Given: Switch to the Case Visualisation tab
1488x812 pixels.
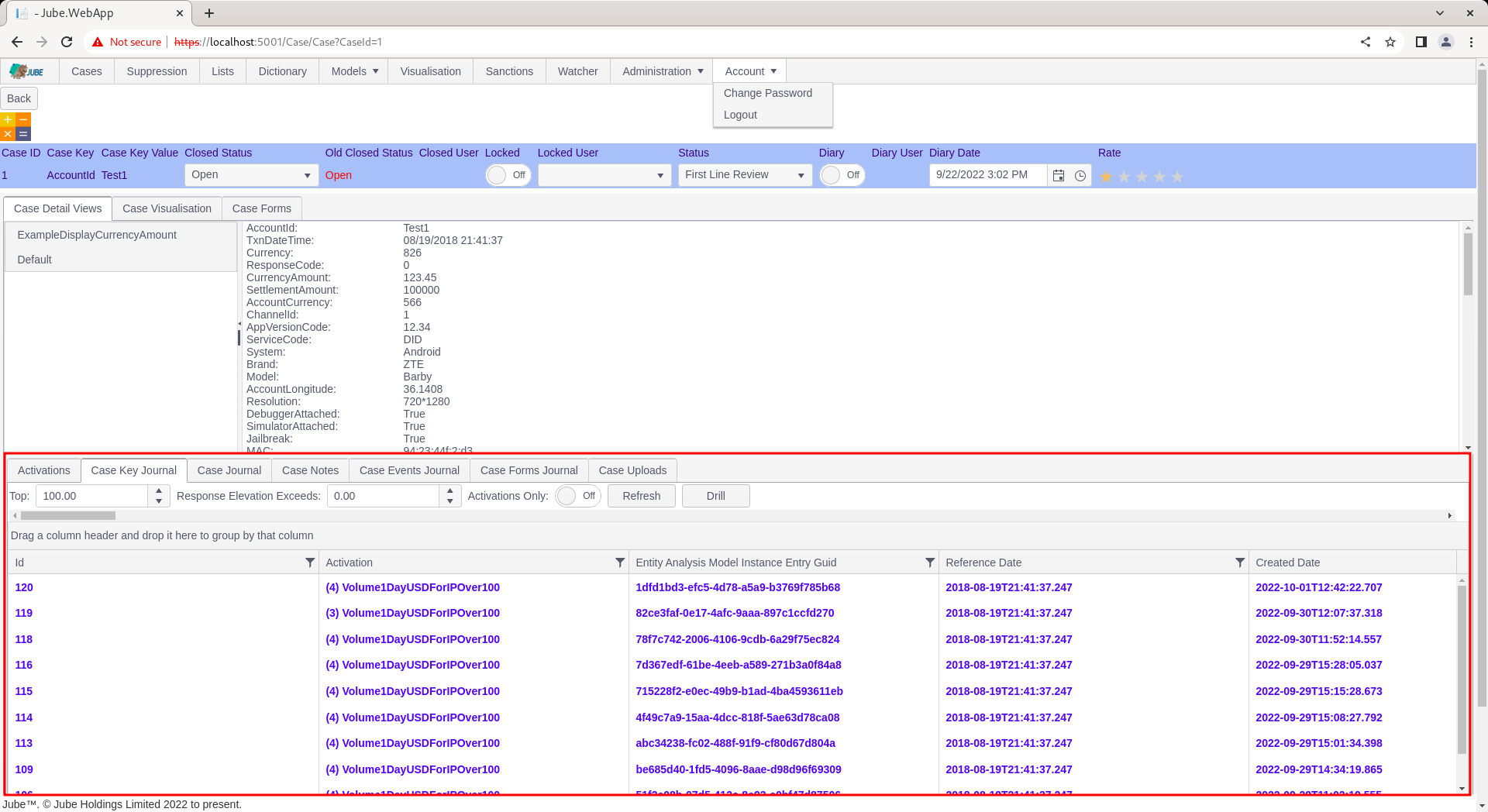Looking at the screenshot, I should [167, 208].
